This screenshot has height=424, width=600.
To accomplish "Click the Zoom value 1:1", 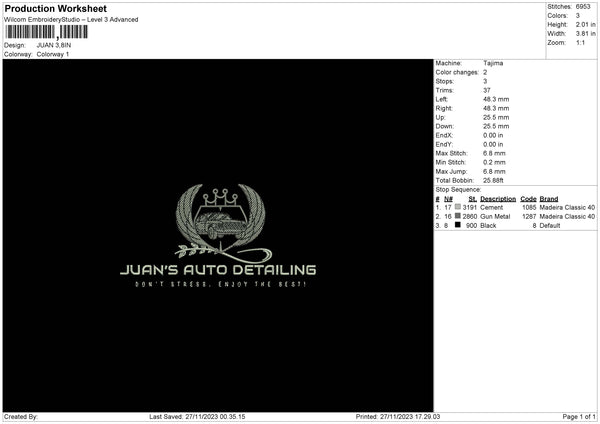I will pos(580,42).
